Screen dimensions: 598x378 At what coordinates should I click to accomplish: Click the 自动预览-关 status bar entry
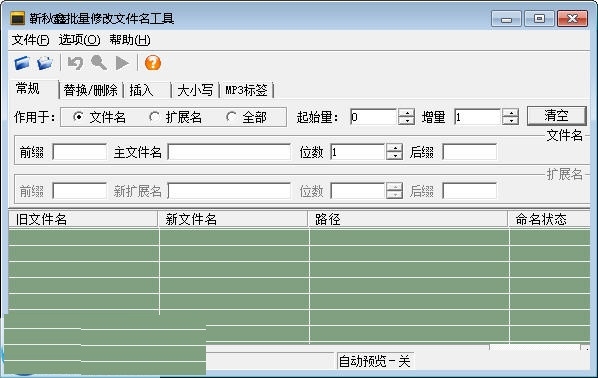(375, 361)
